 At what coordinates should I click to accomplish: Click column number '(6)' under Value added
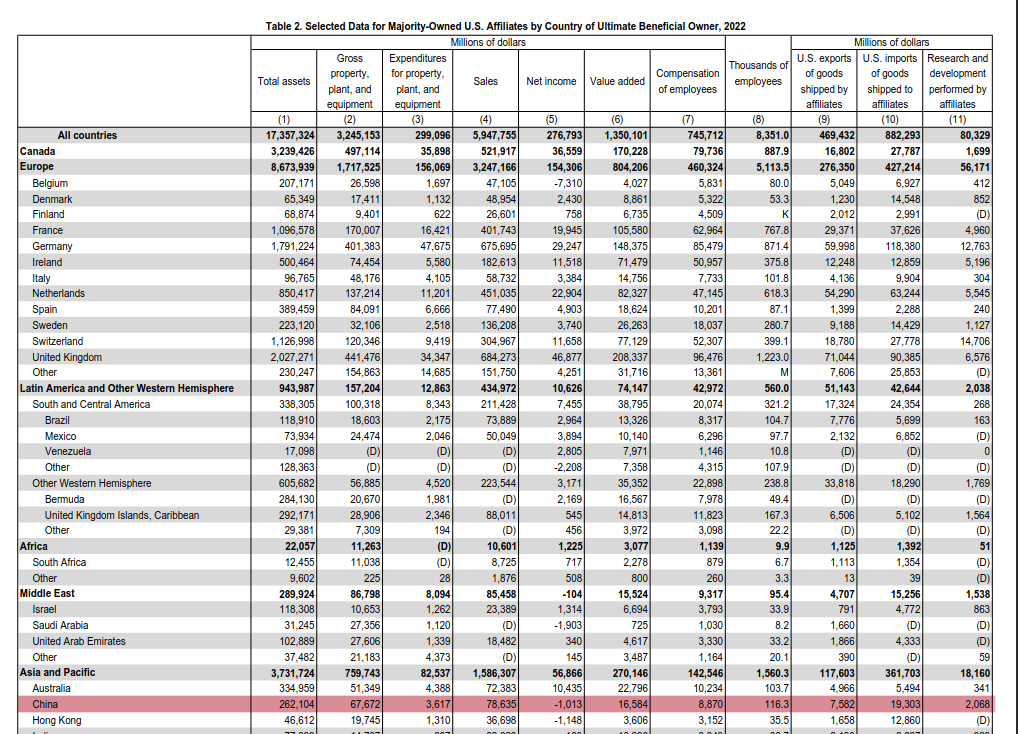(x=617, y=119)
